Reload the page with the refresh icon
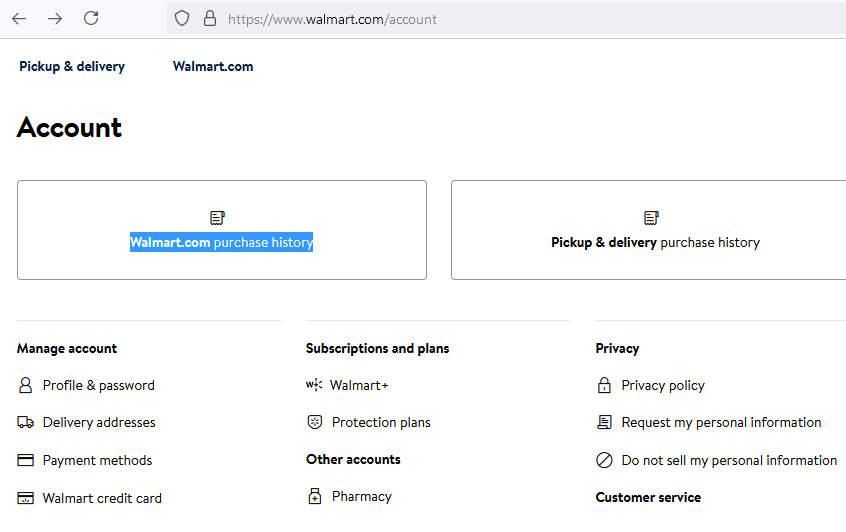 91,18
